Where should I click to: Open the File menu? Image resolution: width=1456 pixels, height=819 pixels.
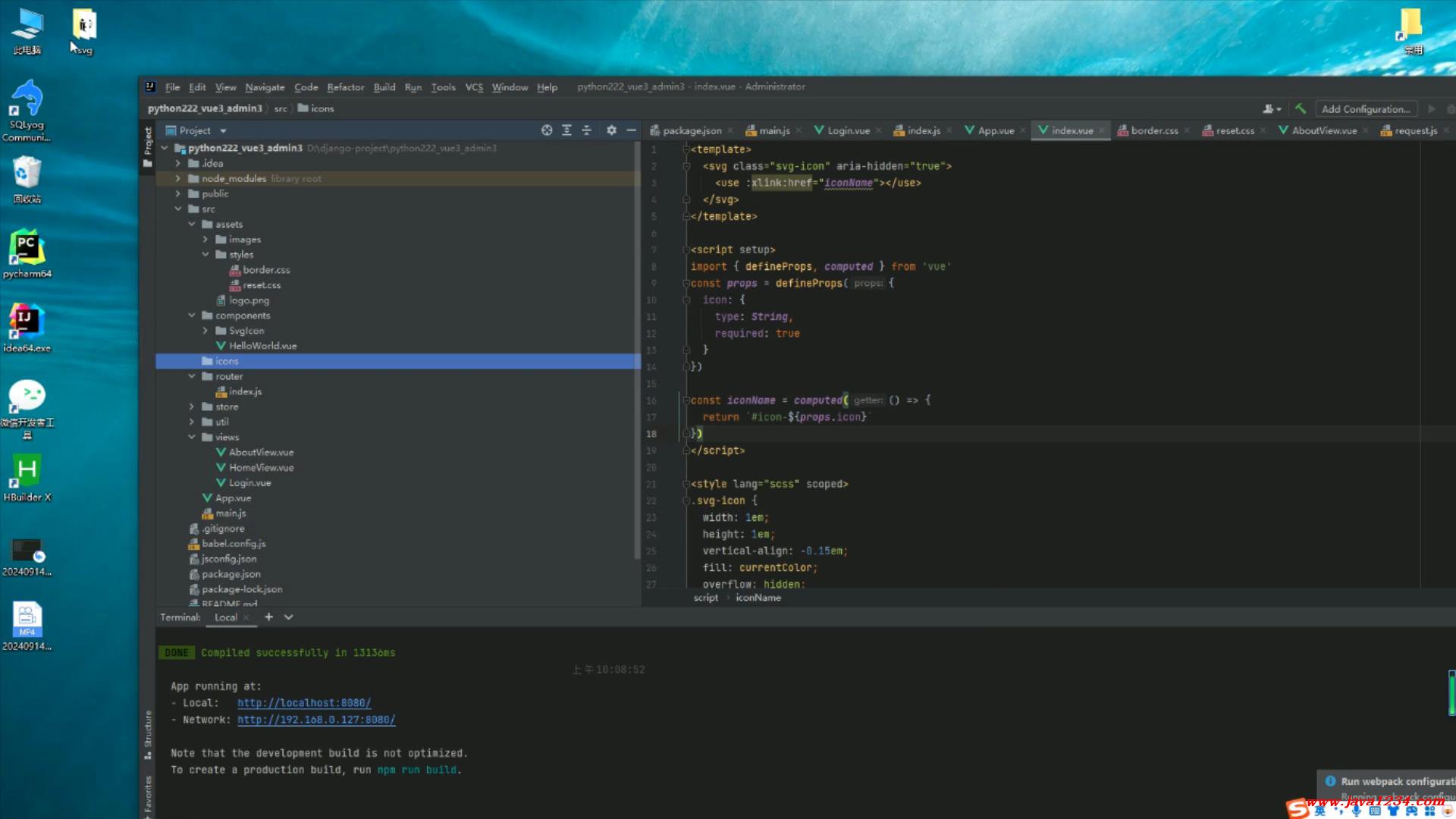pyautogui.click(x=172, y=87)
